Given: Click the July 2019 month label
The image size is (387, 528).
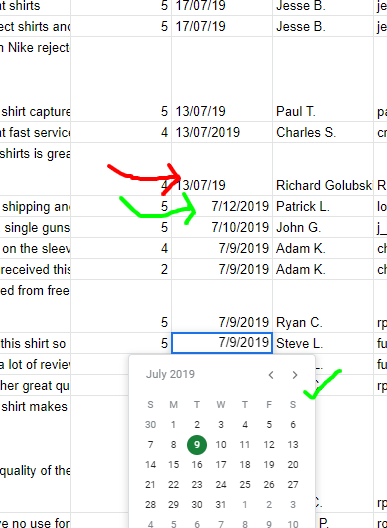Looking at the screenshot, I should (170, 374).
